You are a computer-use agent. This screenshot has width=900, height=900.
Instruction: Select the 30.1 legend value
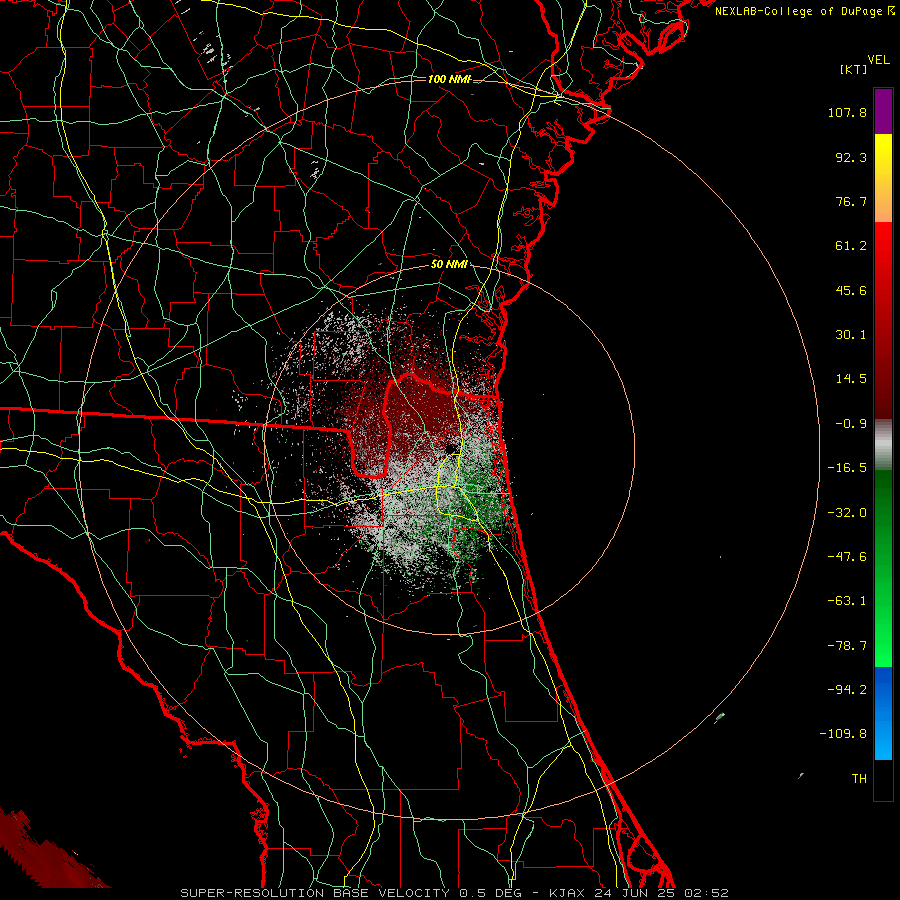coord(851,335)
